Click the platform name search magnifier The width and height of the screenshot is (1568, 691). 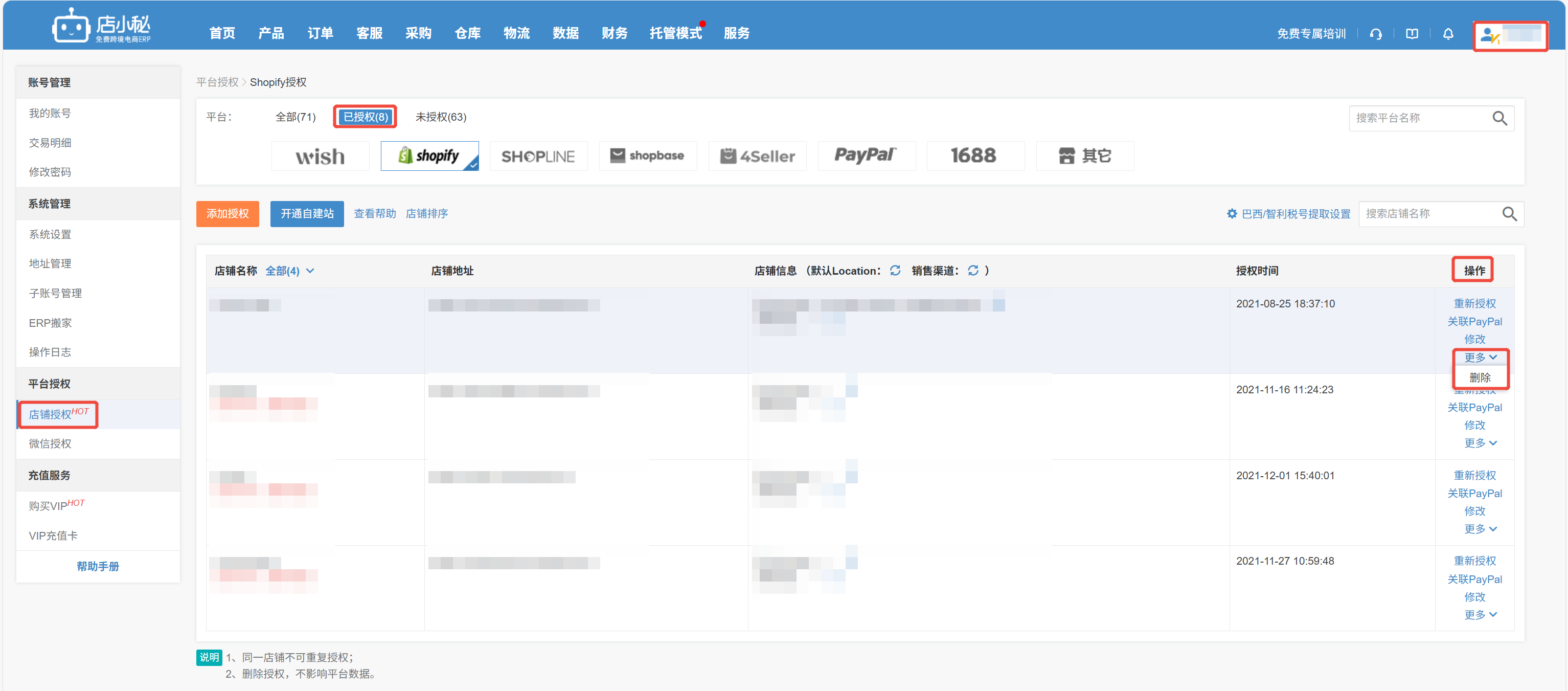(1499, 118)
